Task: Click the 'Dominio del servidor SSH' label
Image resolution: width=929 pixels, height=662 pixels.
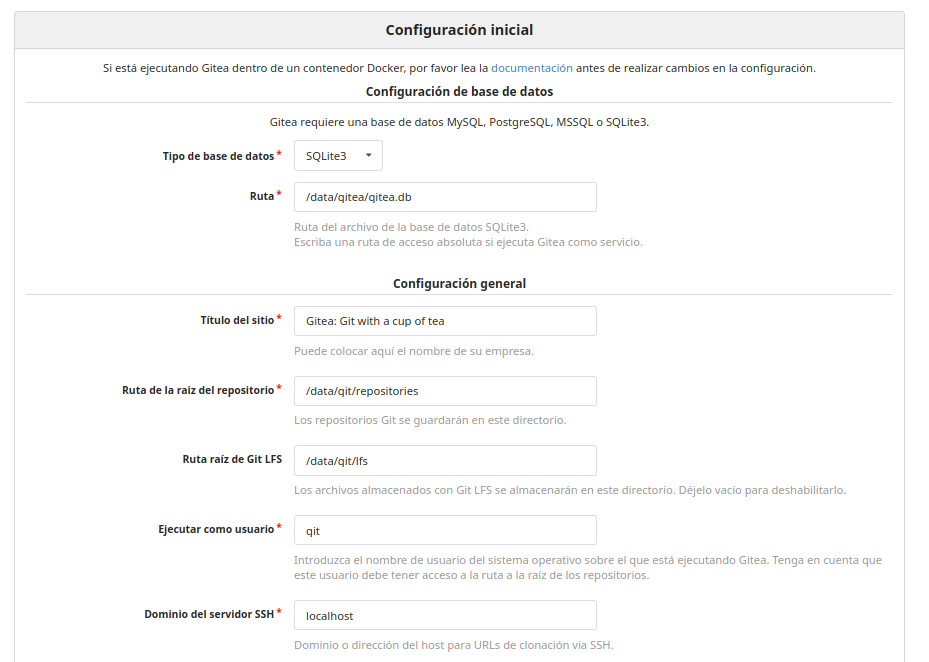Action: pos(209,614)
